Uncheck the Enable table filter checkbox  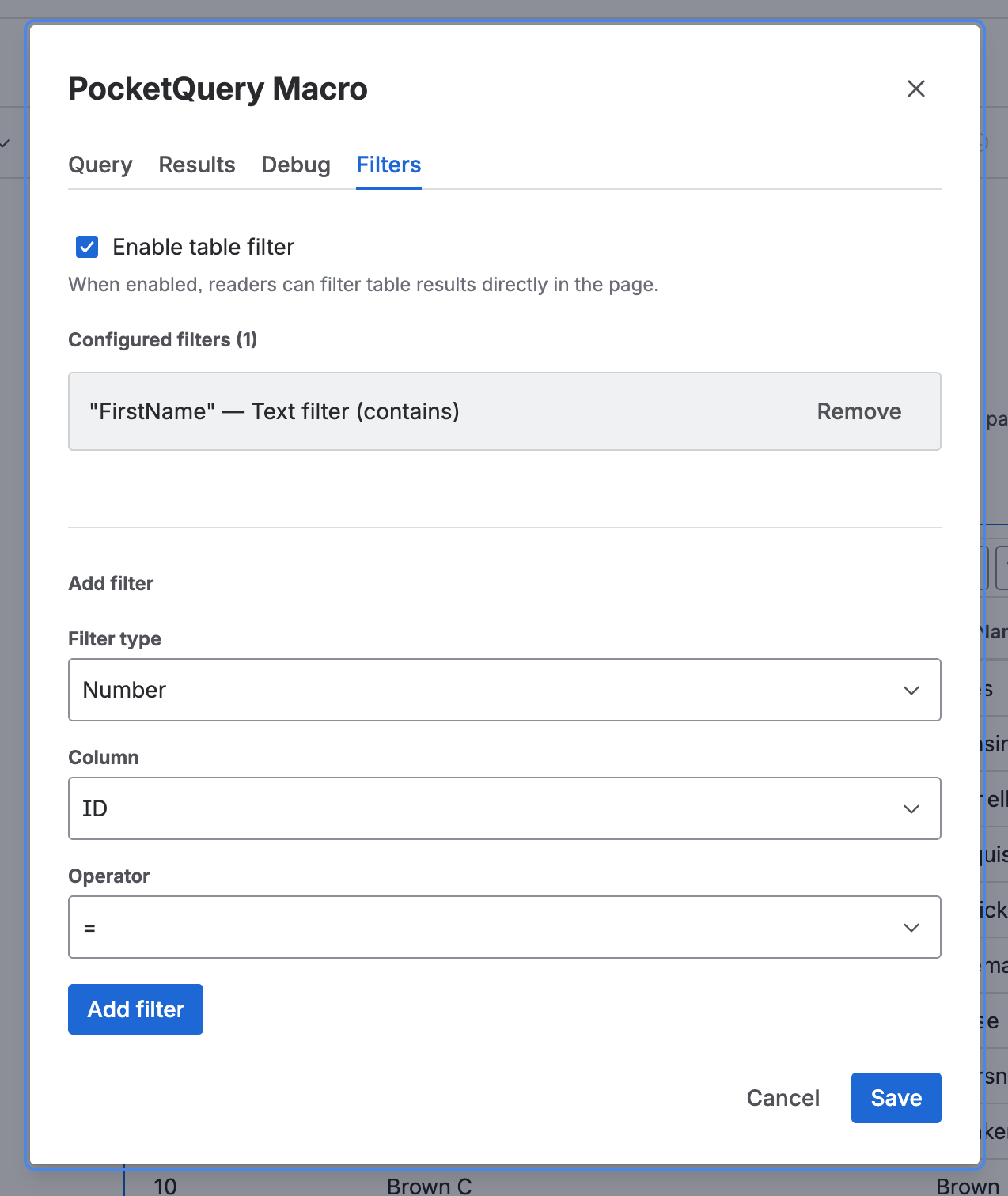click(87, 247)
